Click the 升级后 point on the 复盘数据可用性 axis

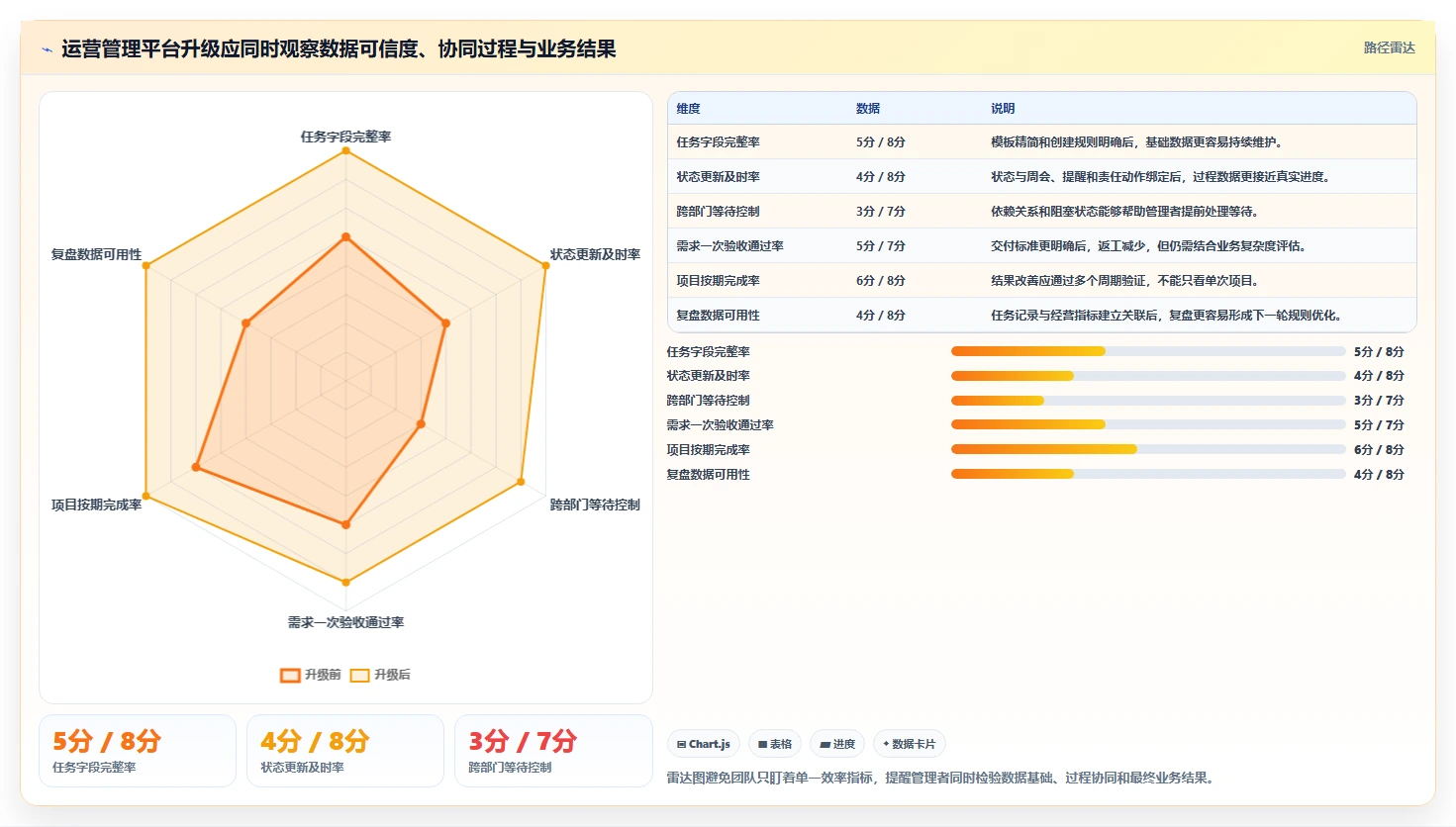pyautogui.click(x=146, y=265)
